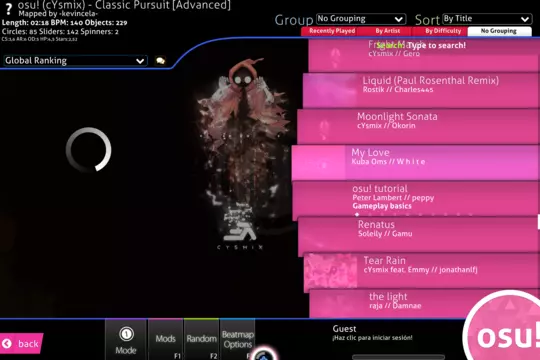540x360 pixels.
Task: Choose the osu! tutorial beatmap
Action: [416, 199]
